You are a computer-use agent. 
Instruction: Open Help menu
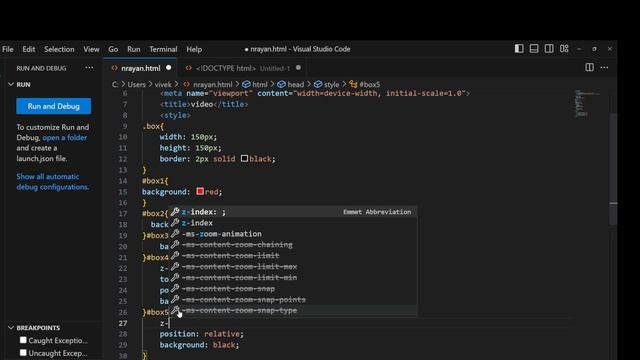tap(194, 49)
